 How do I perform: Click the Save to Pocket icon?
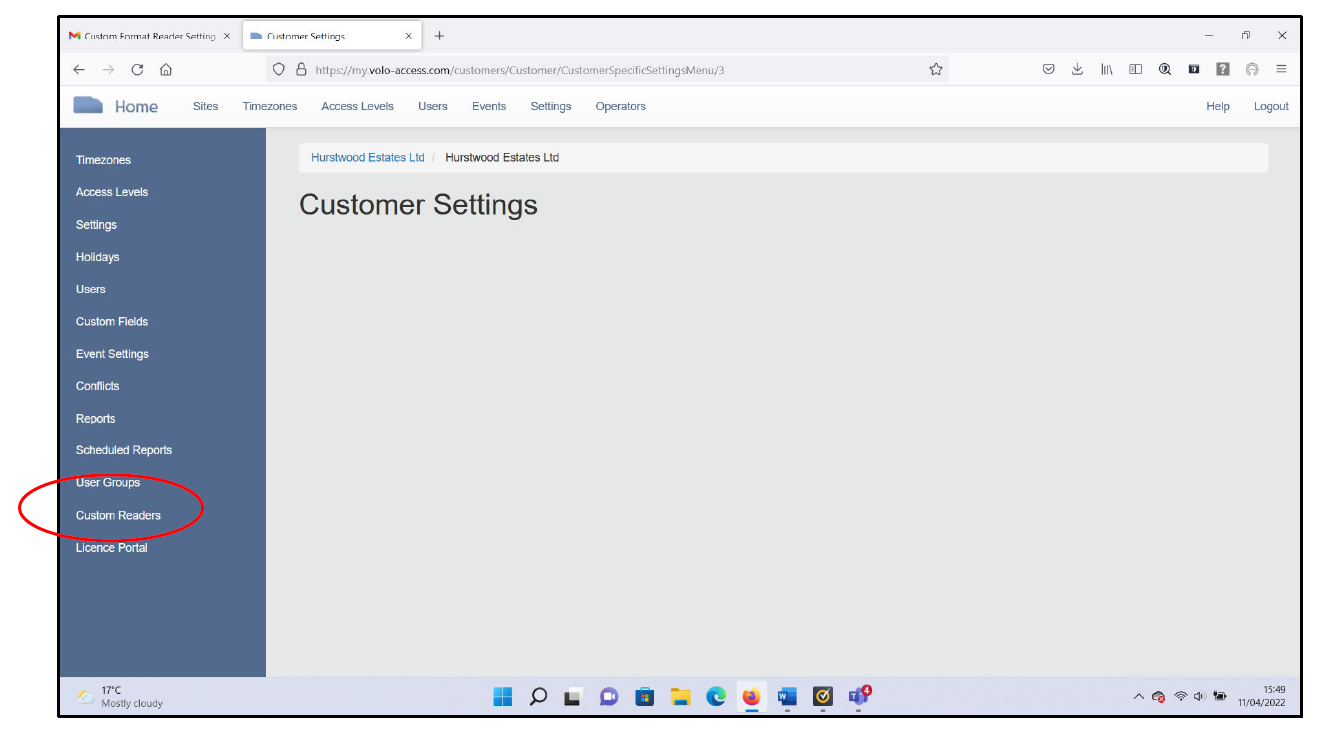click(x=1048, y=70)
